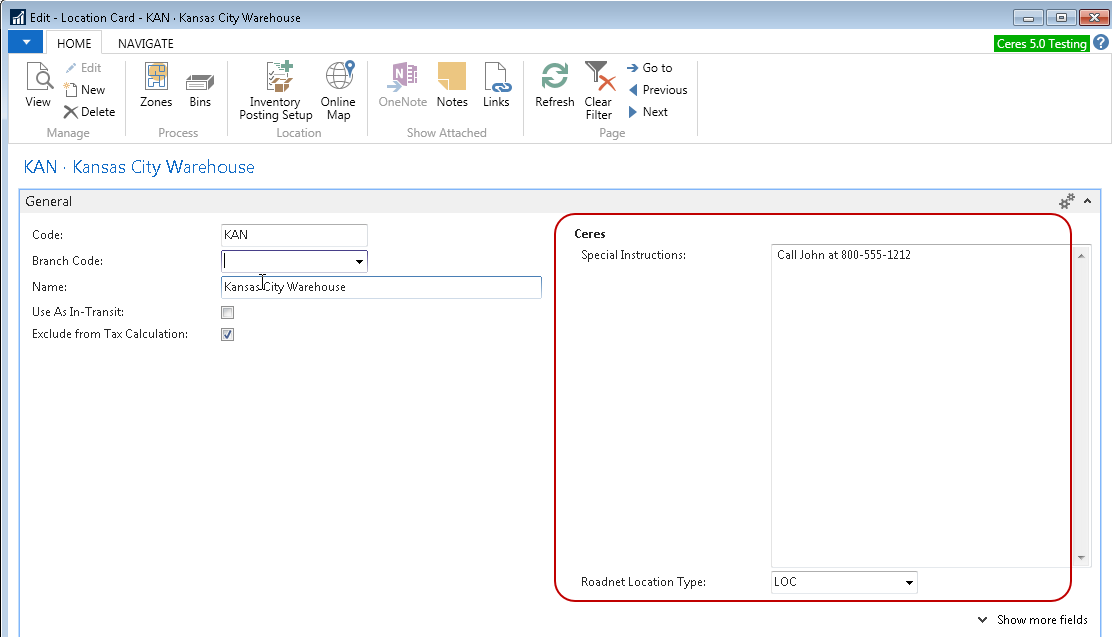Delete the location record
1112x637 pixels.
pyautogui.click(x=89, y=112)
